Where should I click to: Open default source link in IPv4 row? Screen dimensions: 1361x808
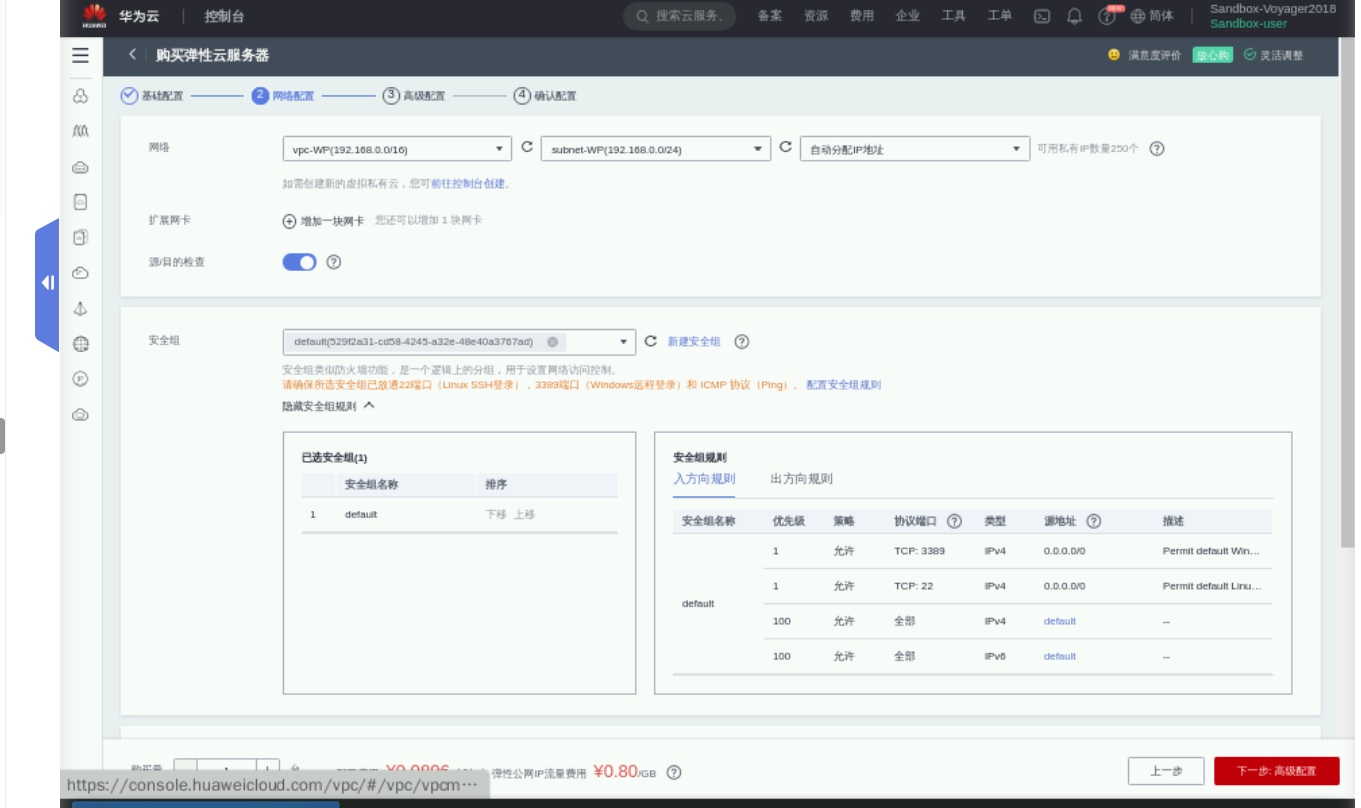(1060, 621)
